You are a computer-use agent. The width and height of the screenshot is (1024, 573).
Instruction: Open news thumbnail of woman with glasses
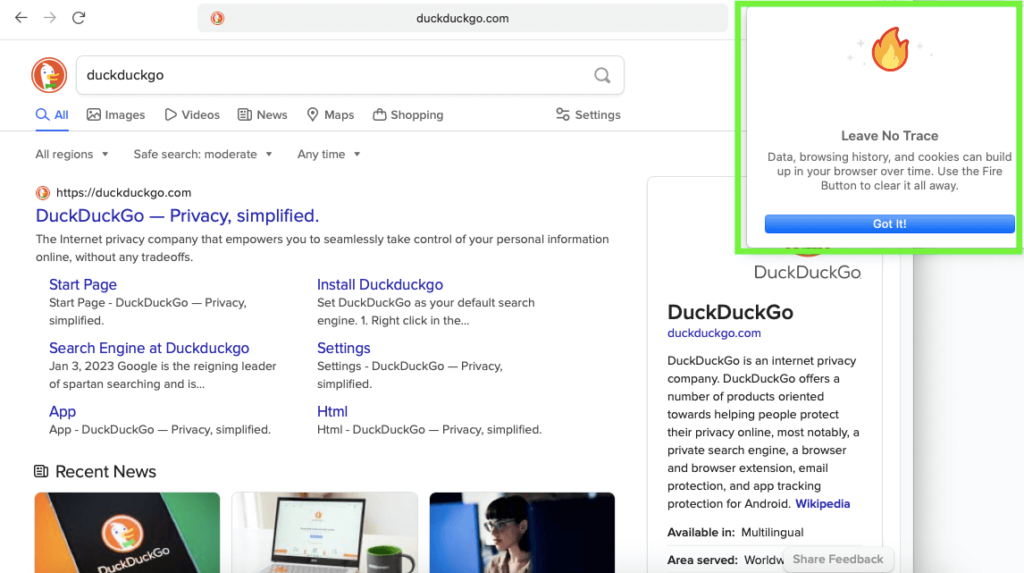point(522,532)
